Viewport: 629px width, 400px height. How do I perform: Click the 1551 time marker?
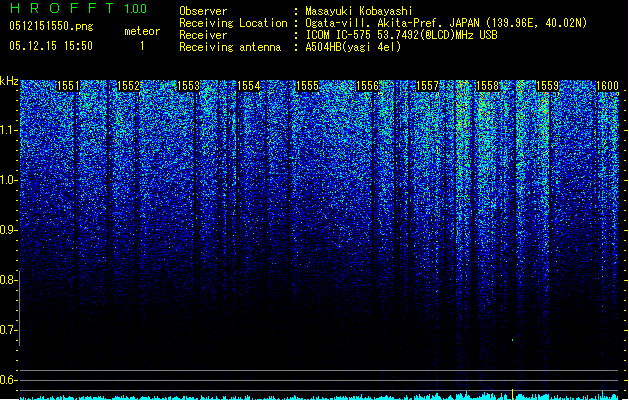click(x=68, y=86)
